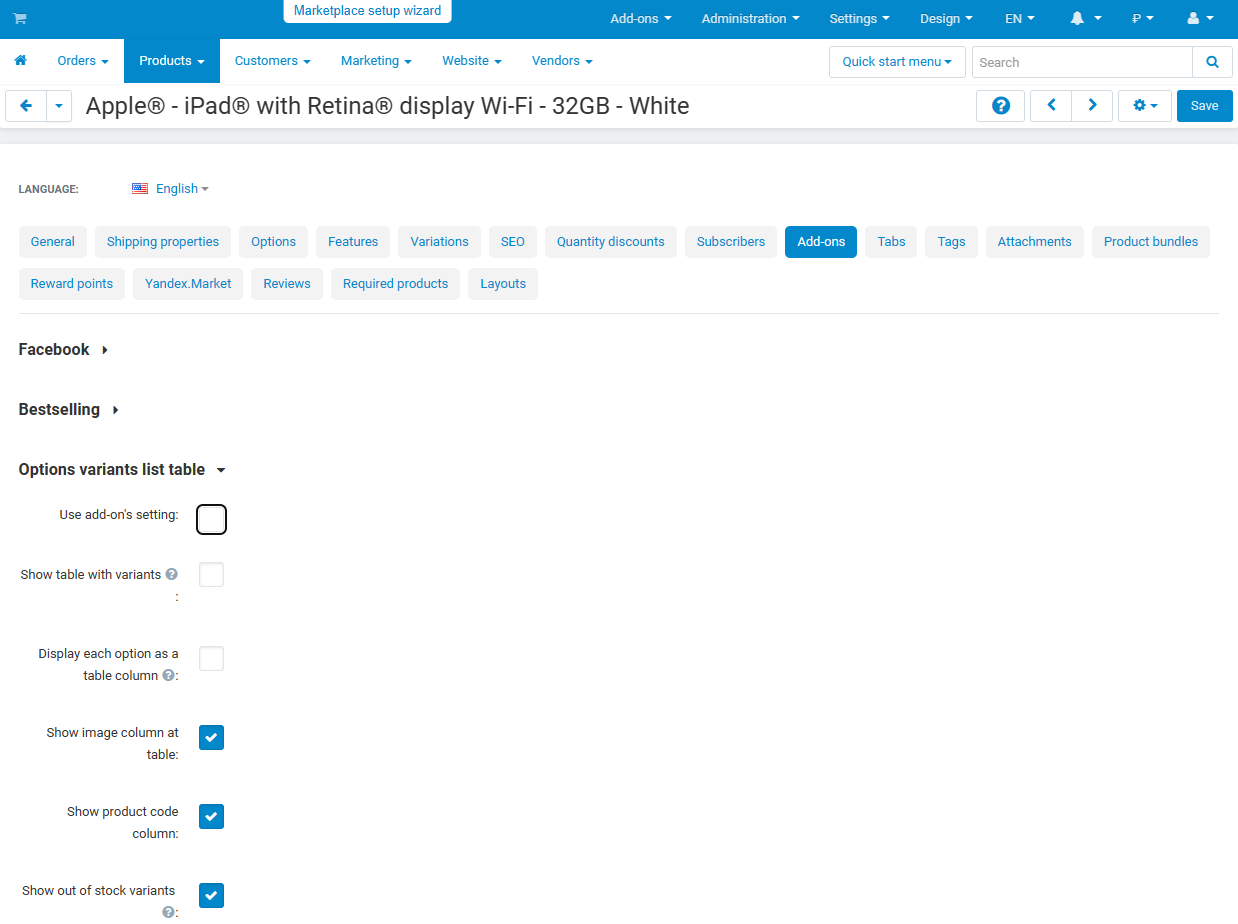The height and width of the screenshot is (924, 1238).
Task: Switch to the Product bundles tab
Action: [1151, 242]
